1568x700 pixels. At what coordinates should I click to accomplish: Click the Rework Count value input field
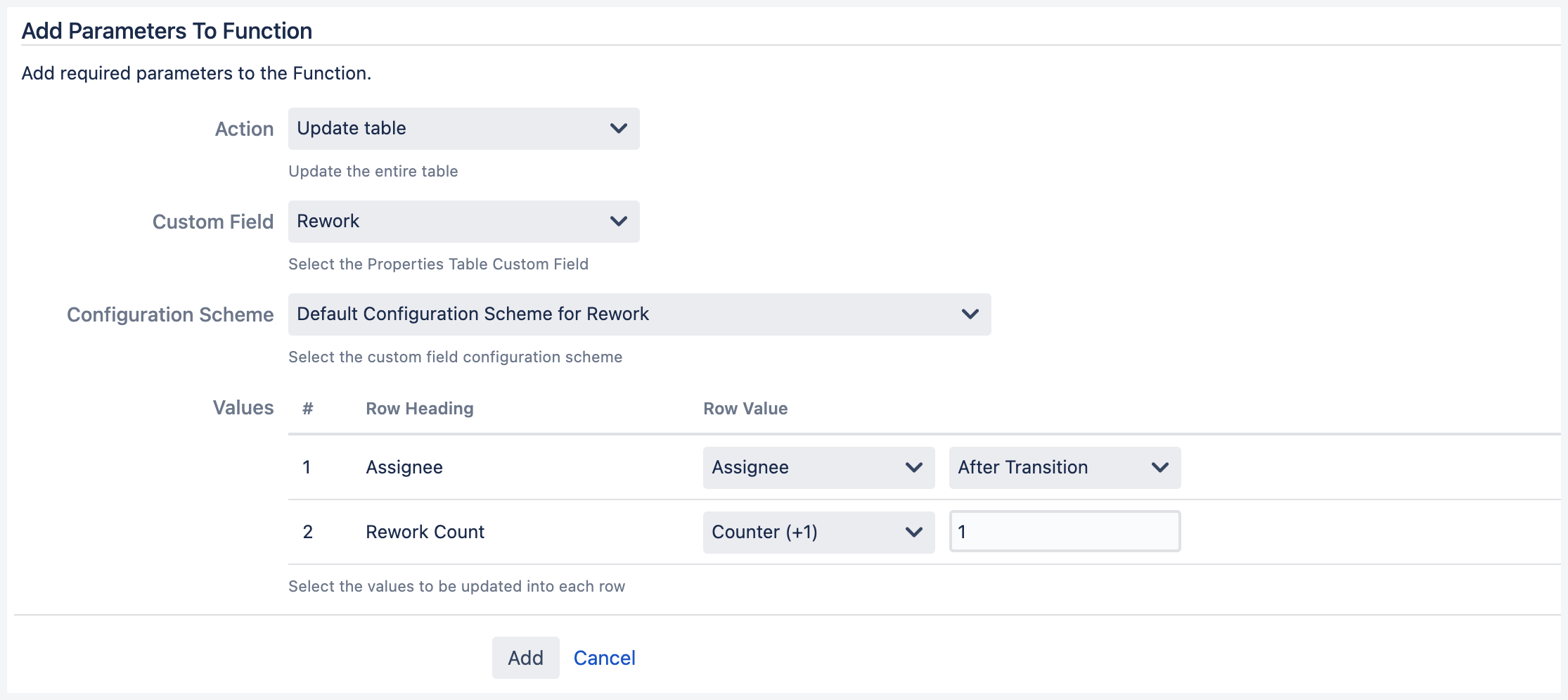coord(1065,532)
